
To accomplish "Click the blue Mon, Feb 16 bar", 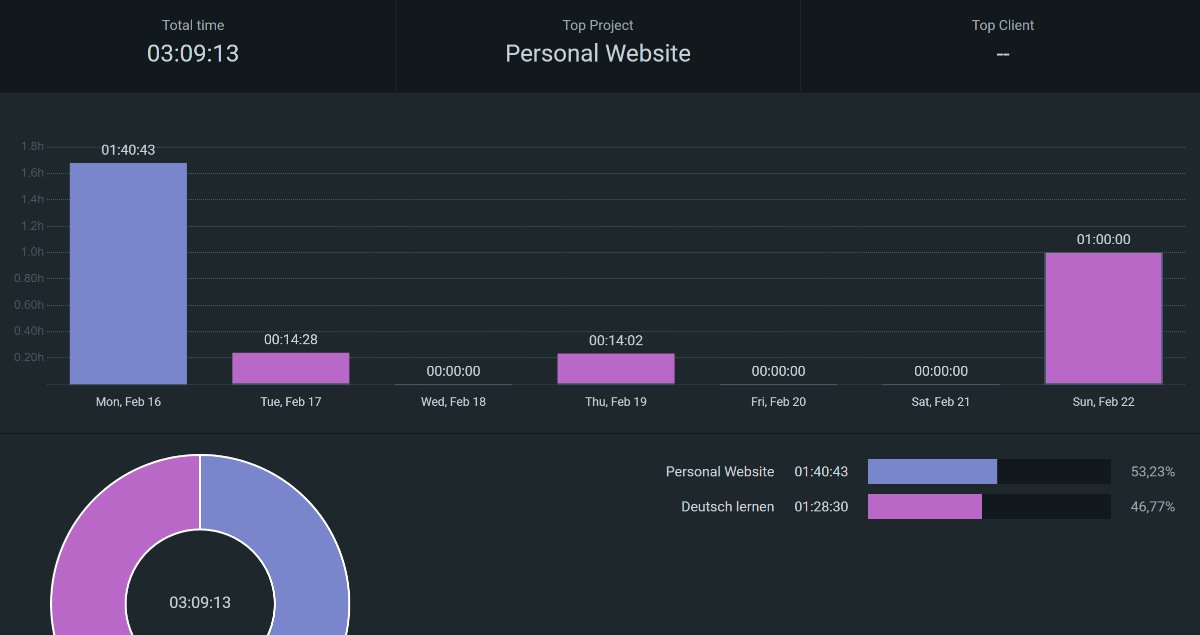I will pos(128,273).
